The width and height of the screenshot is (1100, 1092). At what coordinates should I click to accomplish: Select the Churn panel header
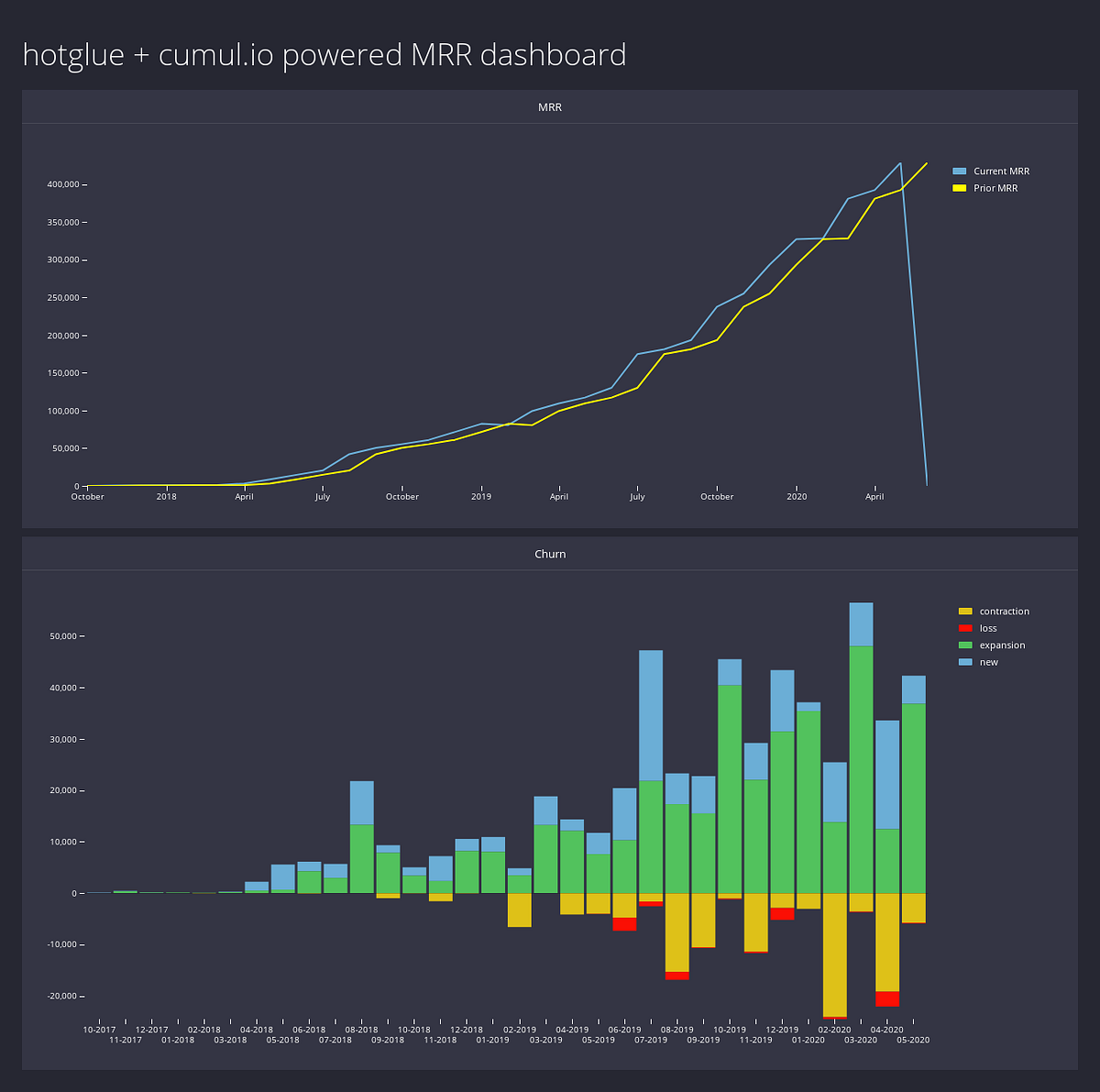click(x=550, y=553)
